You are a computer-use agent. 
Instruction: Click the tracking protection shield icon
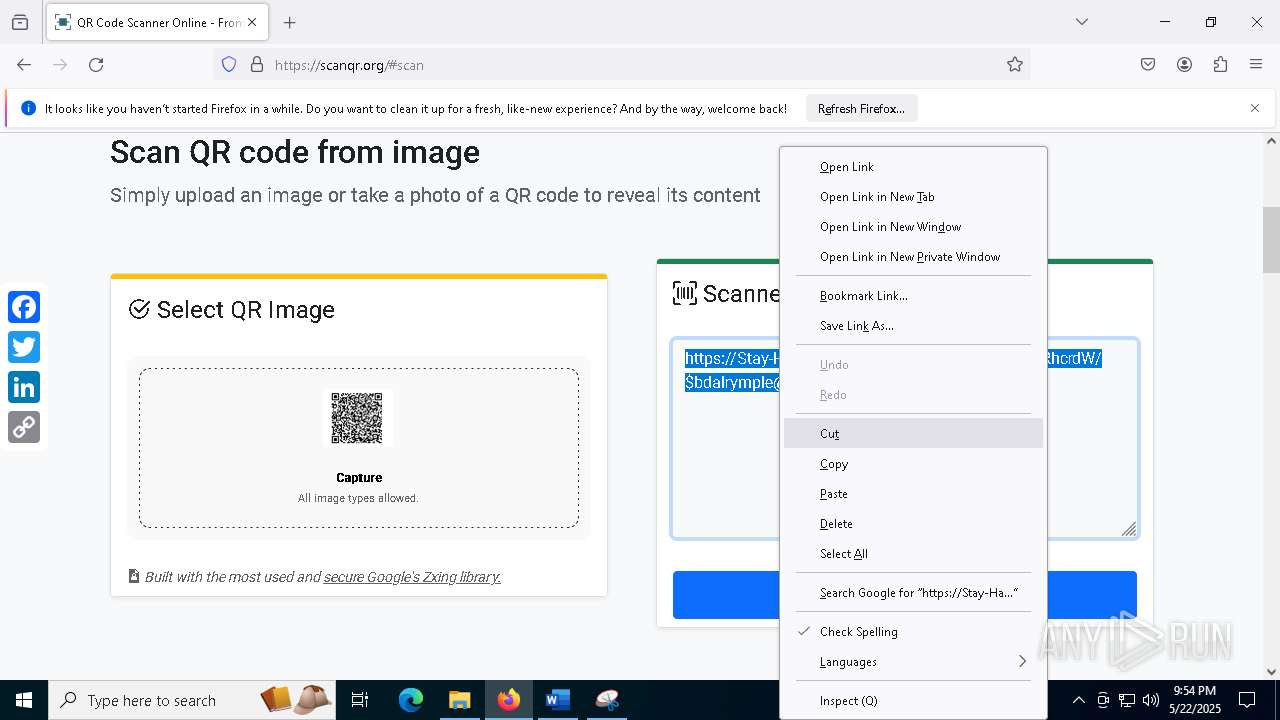(229, 65)
